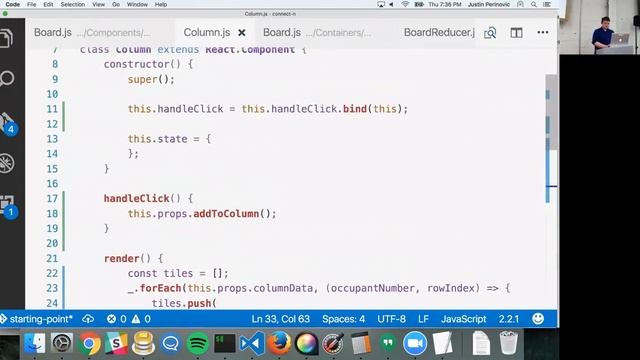Open Visual Studio Code from the dock
Screen dimensions: 640x360
(x=252, y=343)
